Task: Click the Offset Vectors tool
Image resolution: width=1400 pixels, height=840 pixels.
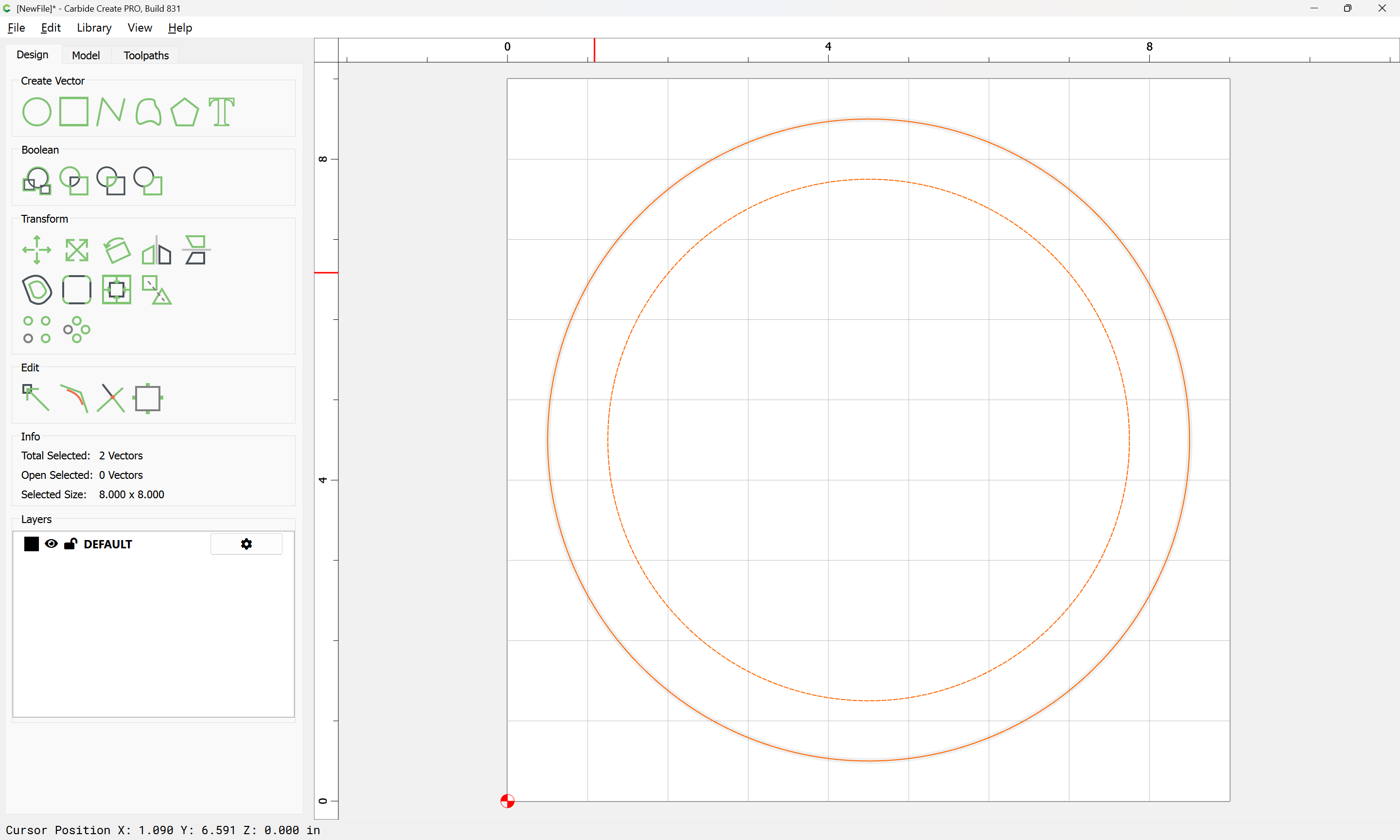Action: point(37,290)
